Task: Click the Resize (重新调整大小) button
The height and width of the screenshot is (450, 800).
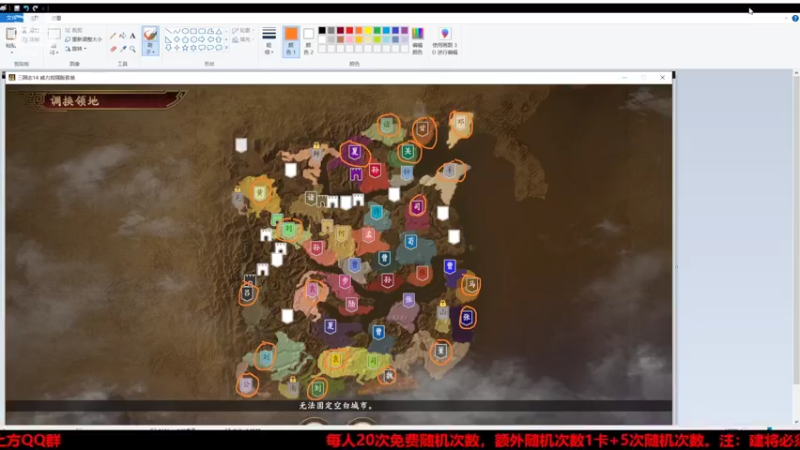Action: point(83,39)
